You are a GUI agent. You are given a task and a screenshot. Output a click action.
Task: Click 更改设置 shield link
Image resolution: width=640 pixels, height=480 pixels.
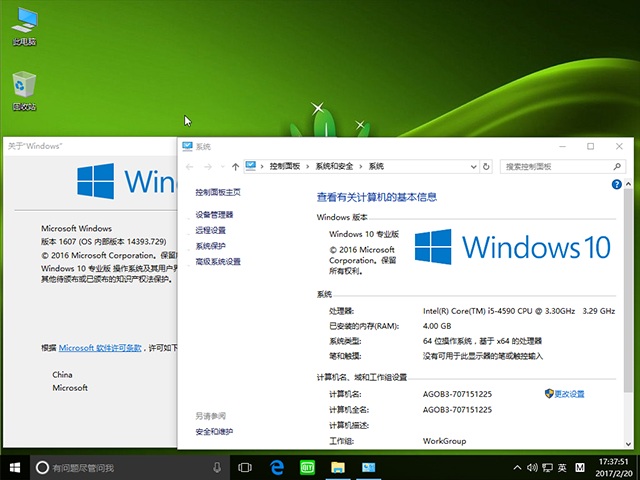tap(565, 394)
